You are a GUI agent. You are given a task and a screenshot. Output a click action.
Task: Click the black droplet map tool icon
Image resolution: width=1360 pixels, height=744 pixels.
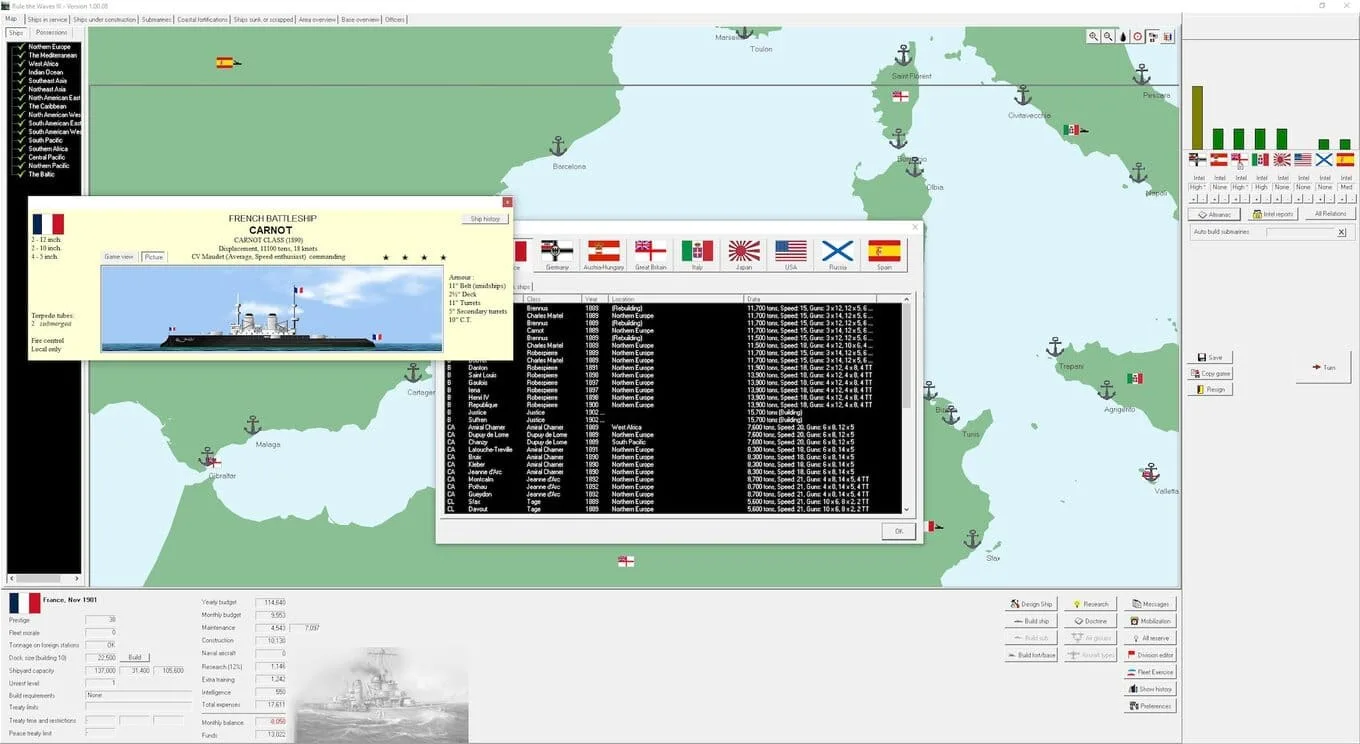(1123, 37)
